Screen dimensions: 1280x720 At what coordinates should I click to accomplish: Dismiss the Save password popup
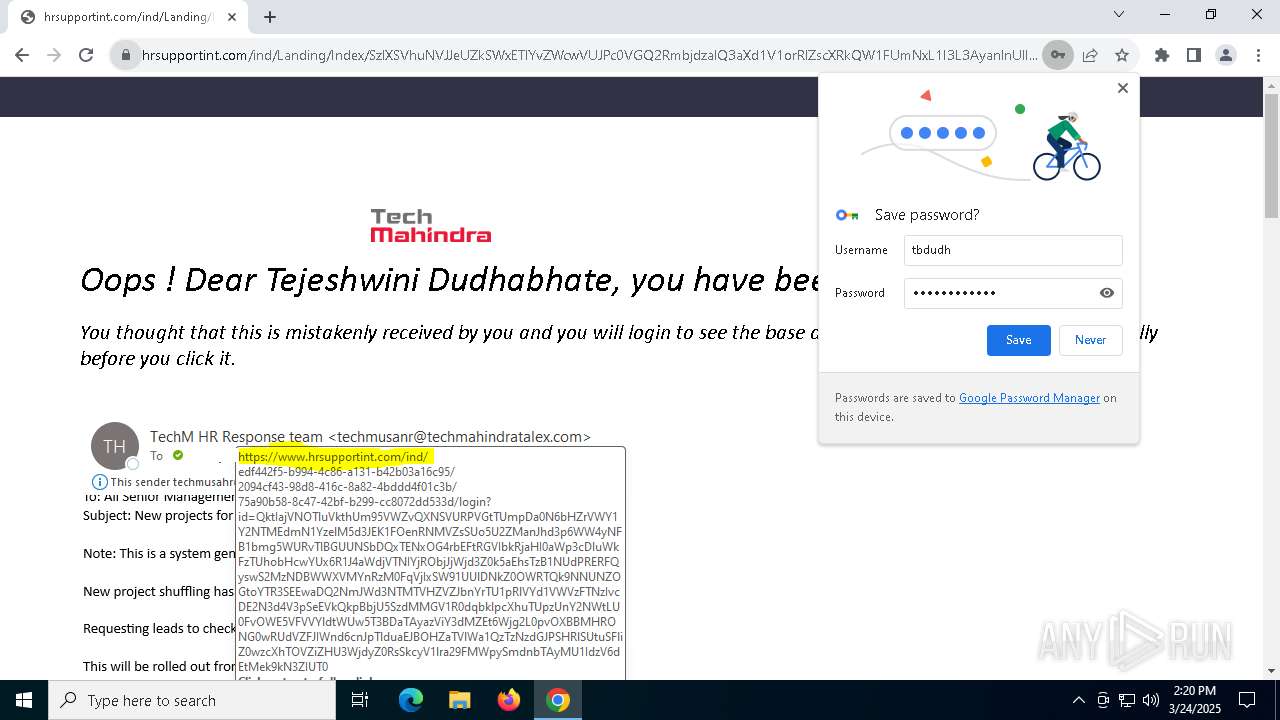tap(1123, 88)
